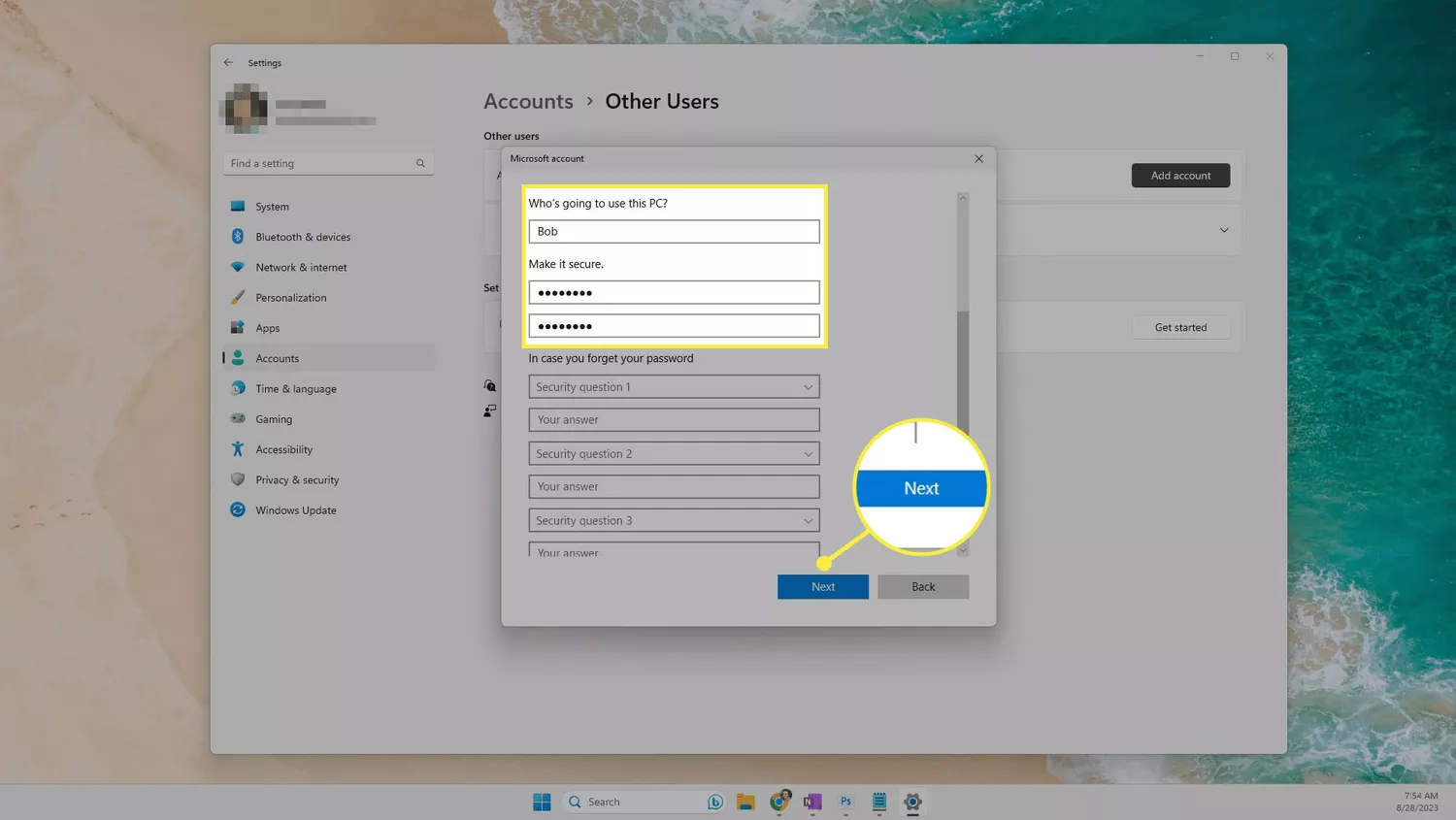The width and height of the screenshot is (1456, 820).
Task: Open the Security question 2 dropdown
Action: [674, 453]
